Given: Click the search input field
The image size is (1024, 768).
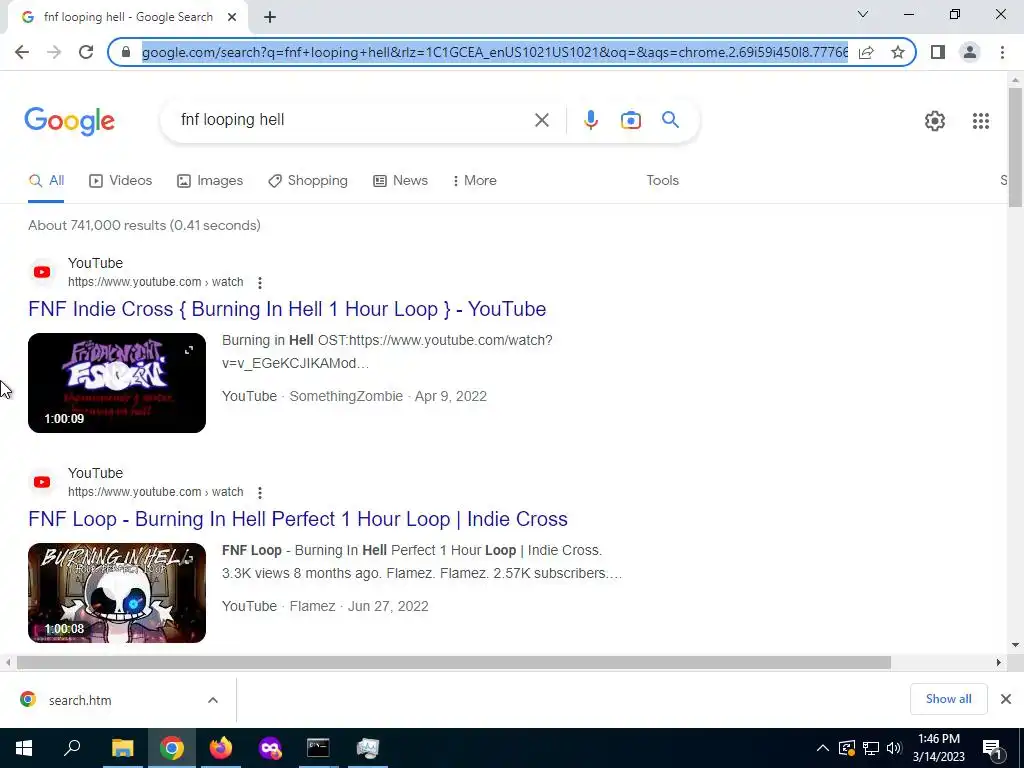Looking at the screenshot, I should click(x=353, y=120).
